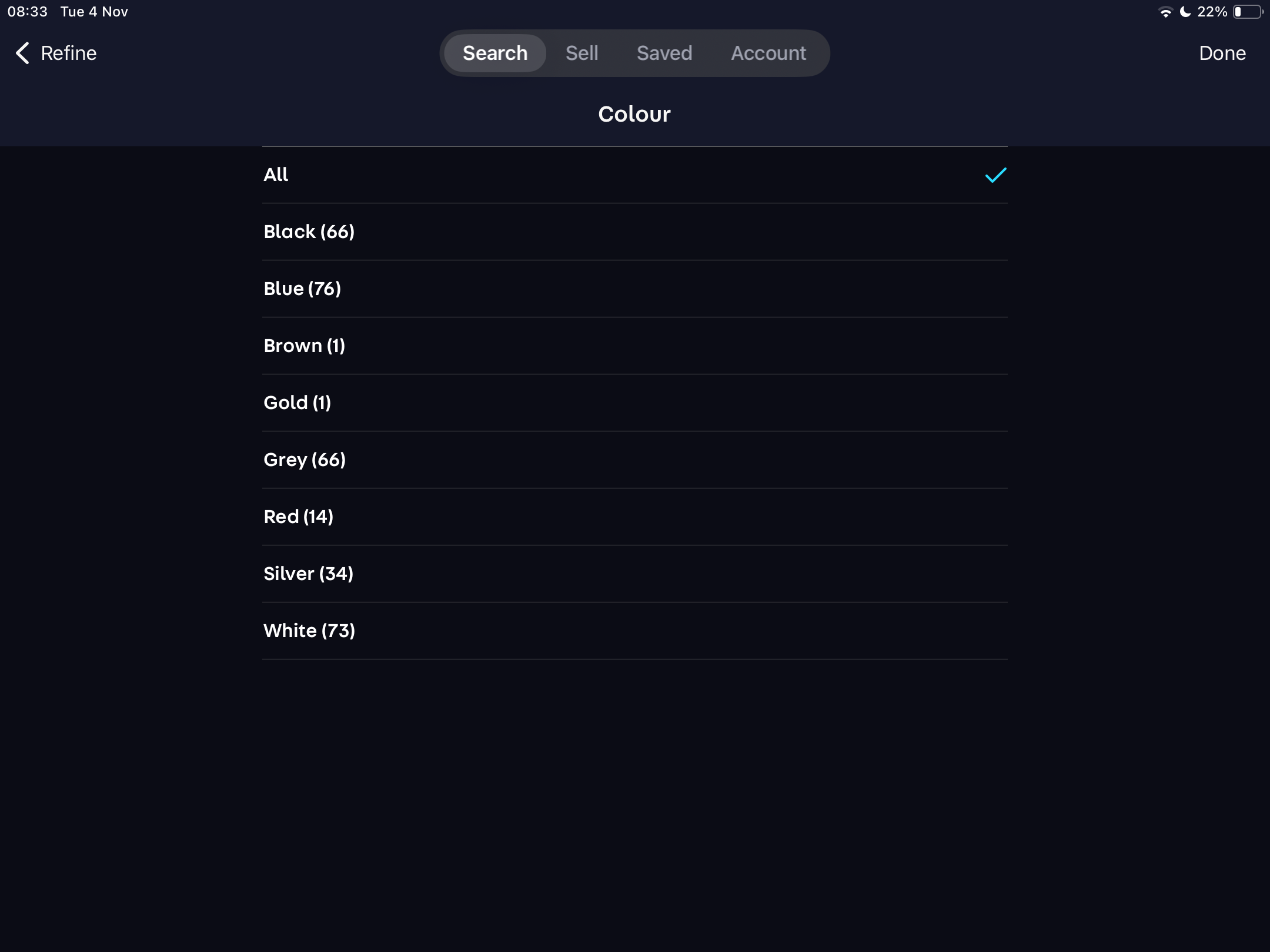Pick the Gold (1) colour option

pyautogui.click(x=298, y=403)
